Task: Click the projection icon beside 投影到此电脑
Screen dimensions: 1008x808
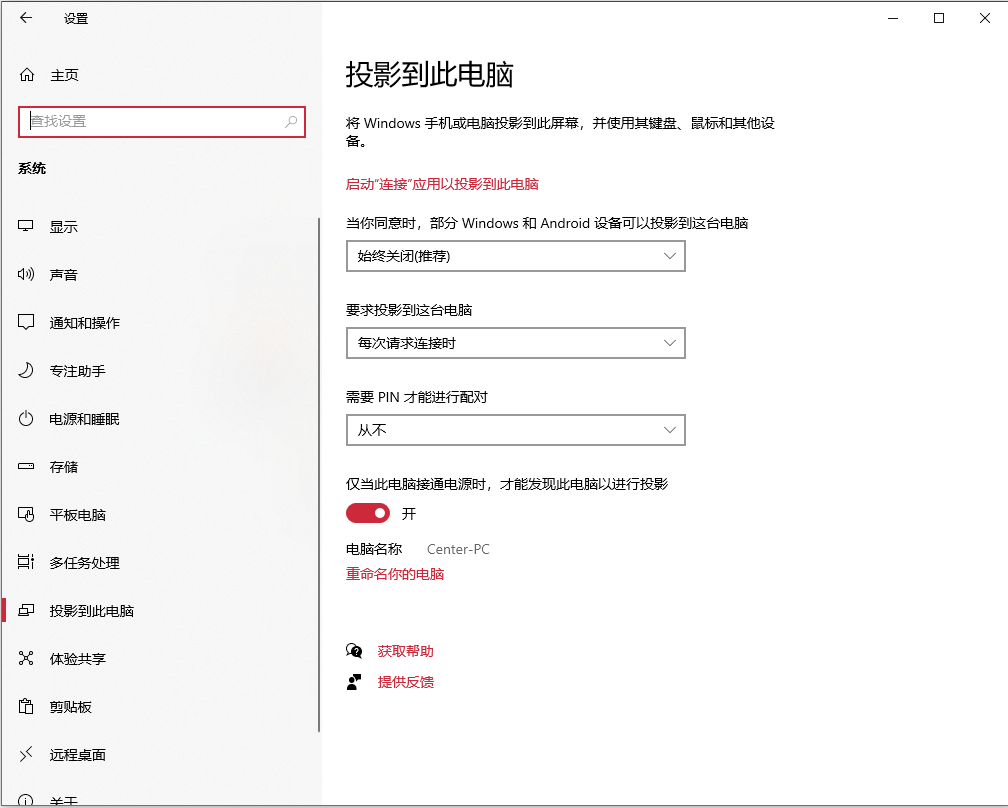Action: [26, 611]
